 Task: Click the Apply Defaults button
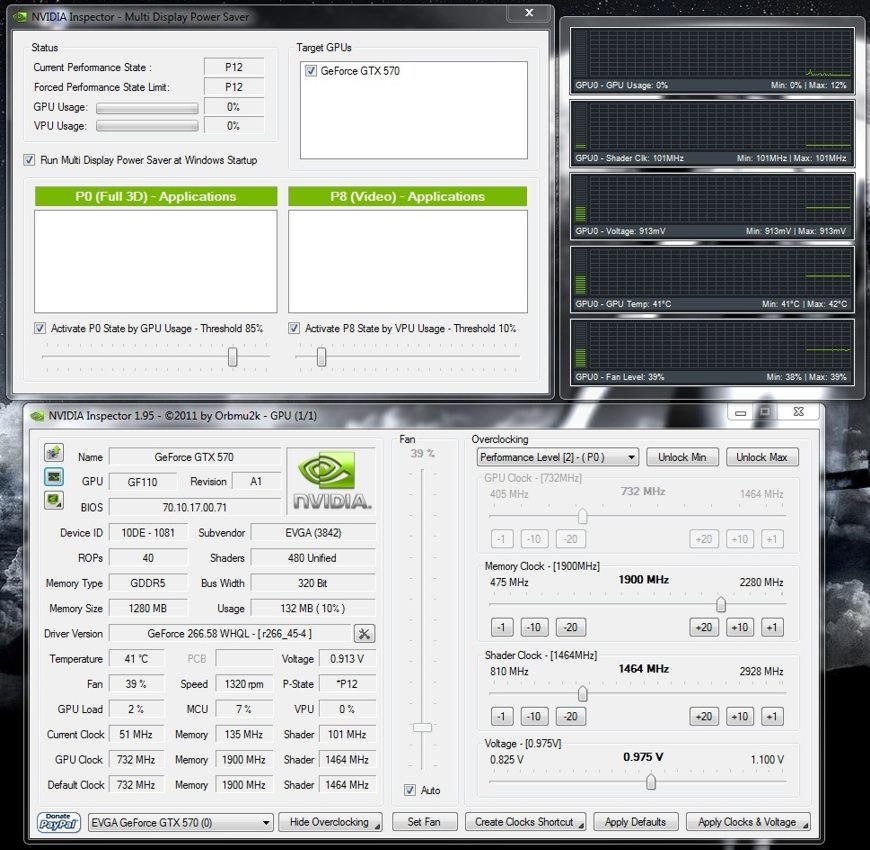pos(635,822)
